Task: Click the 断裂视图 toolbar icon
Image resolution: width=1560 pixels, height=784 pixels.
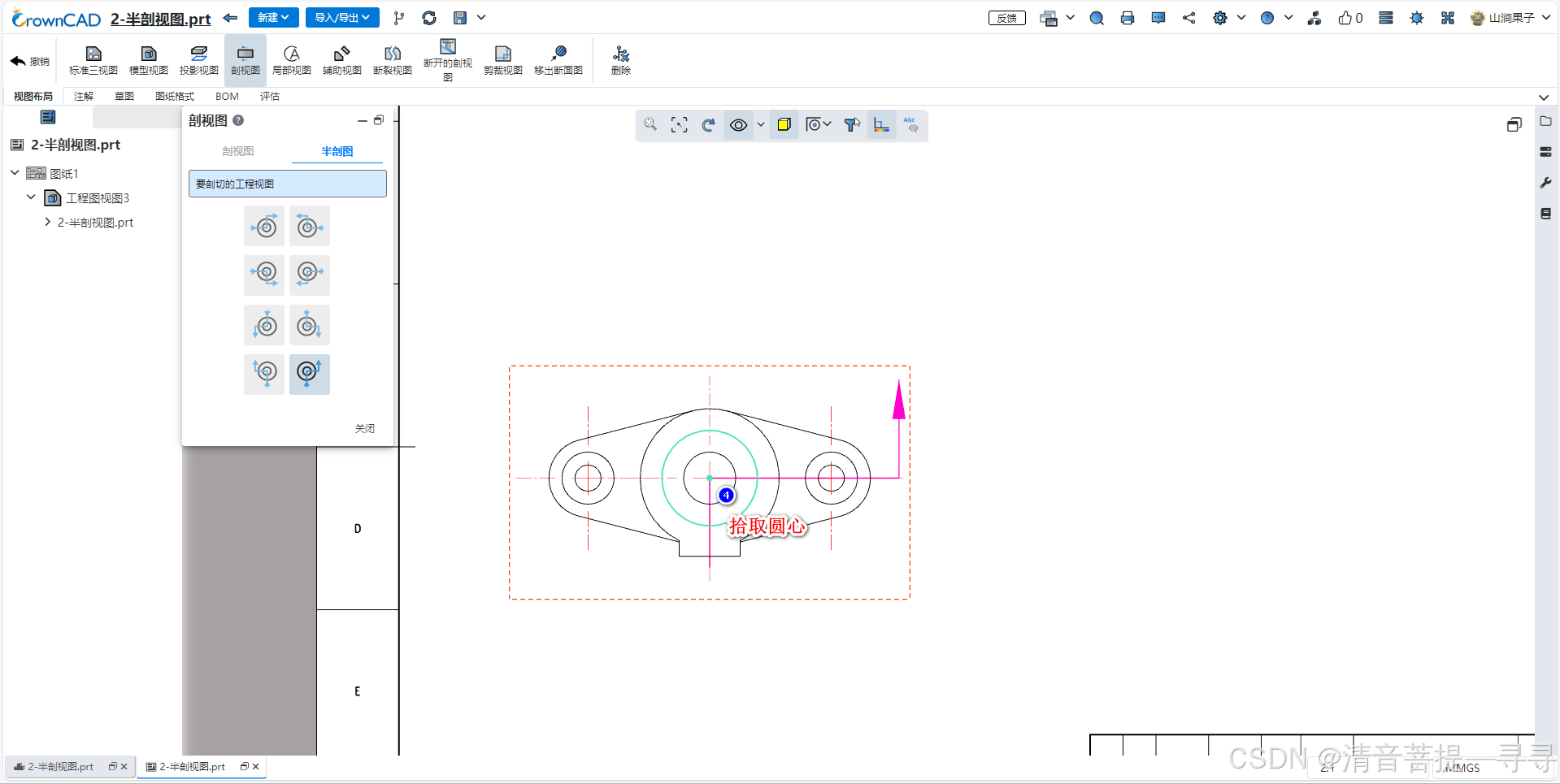Action: tap(393, 61)
